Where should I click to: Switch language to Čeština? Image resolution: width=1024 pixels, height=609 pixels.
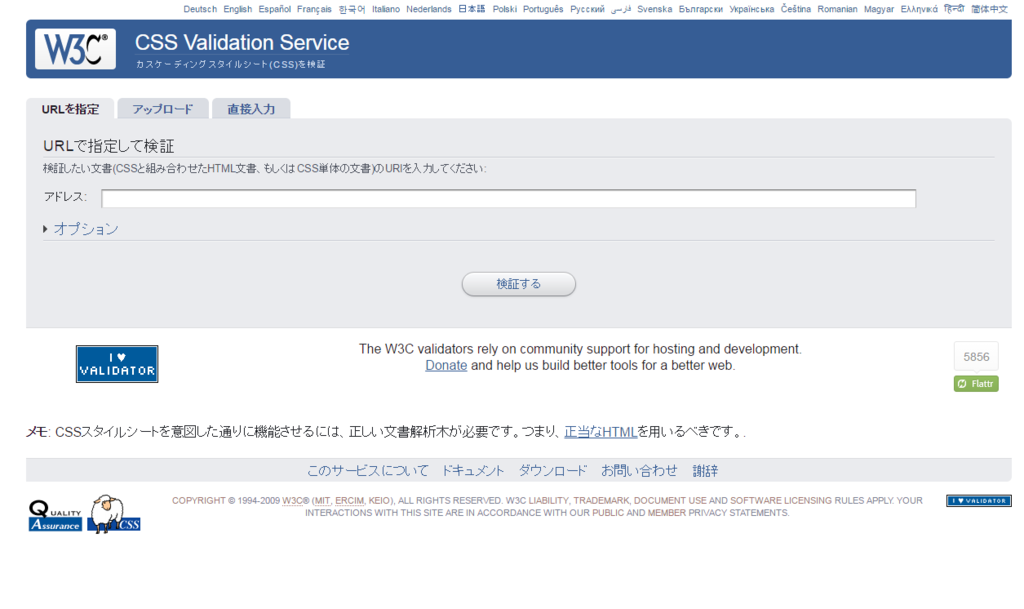click(795, 9)
